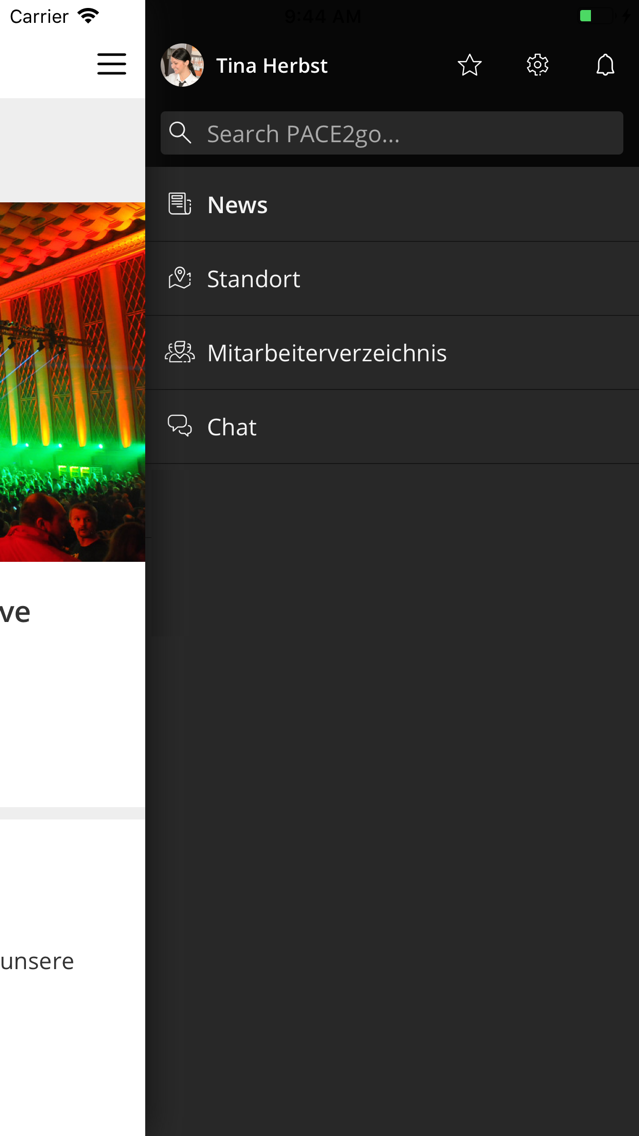Select the News menu item
639x1136 pixels.
392,204
